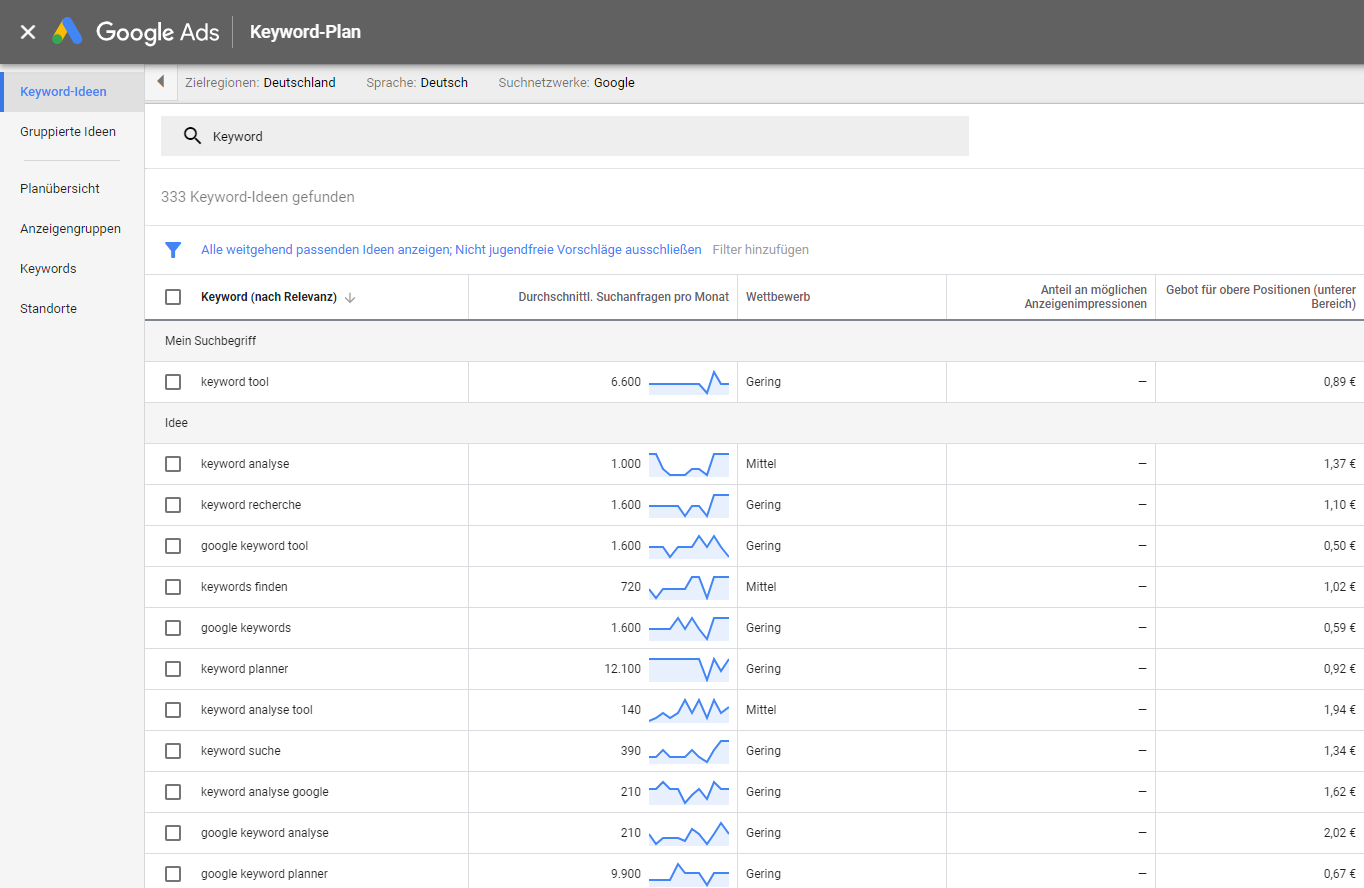Click the sort arrow next to Keyword (nach Relevanz)
Screen dimensions: 1364x888
[x=350, y=298]
